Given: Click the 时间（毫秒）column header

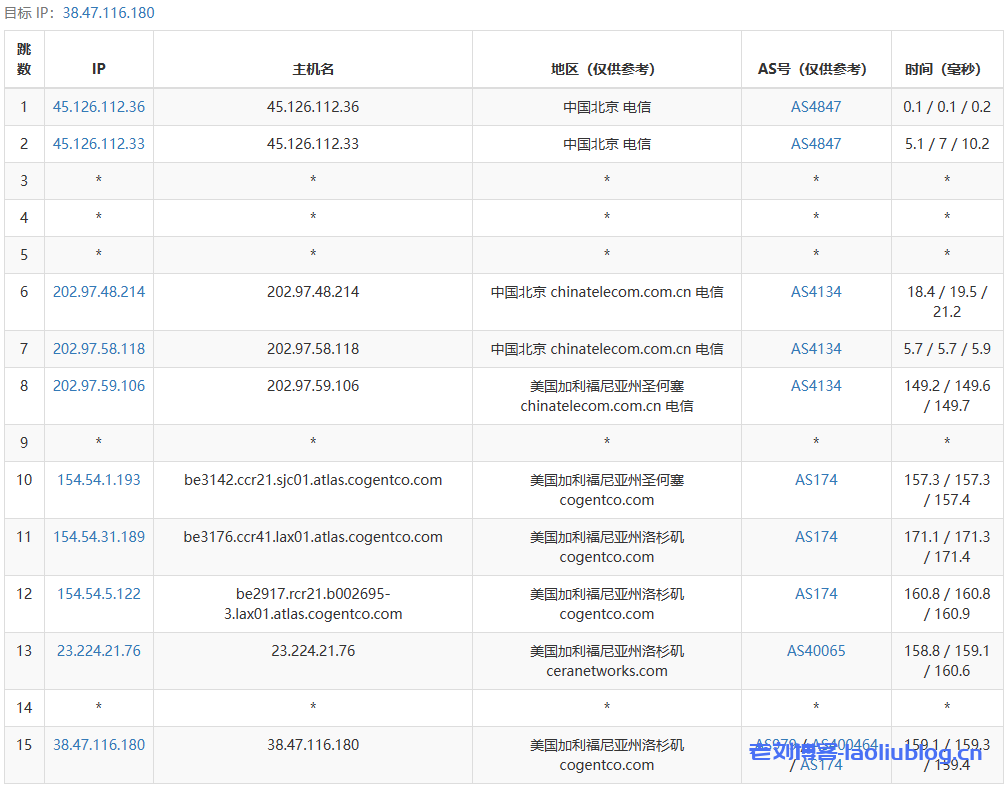Looking at the screenshot, I should click(x=947, y=69).
